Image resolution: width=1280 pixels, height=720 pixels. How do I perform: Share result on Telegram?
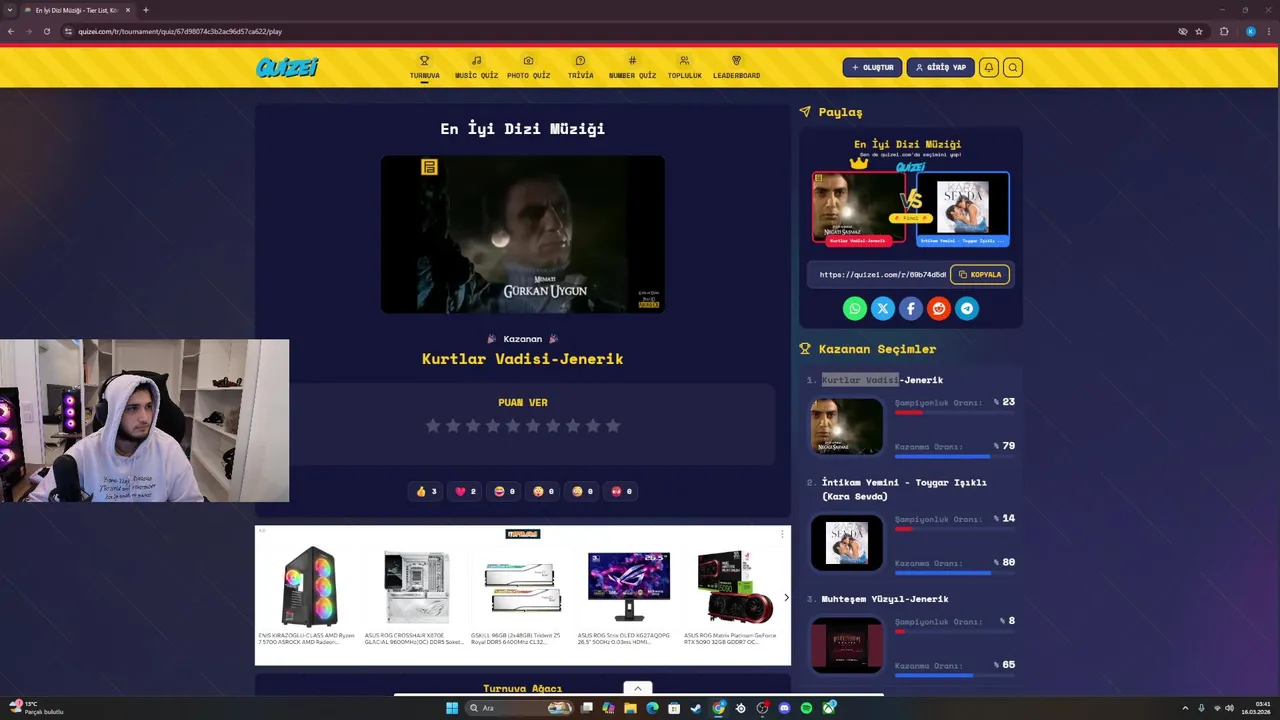[966, 309]
